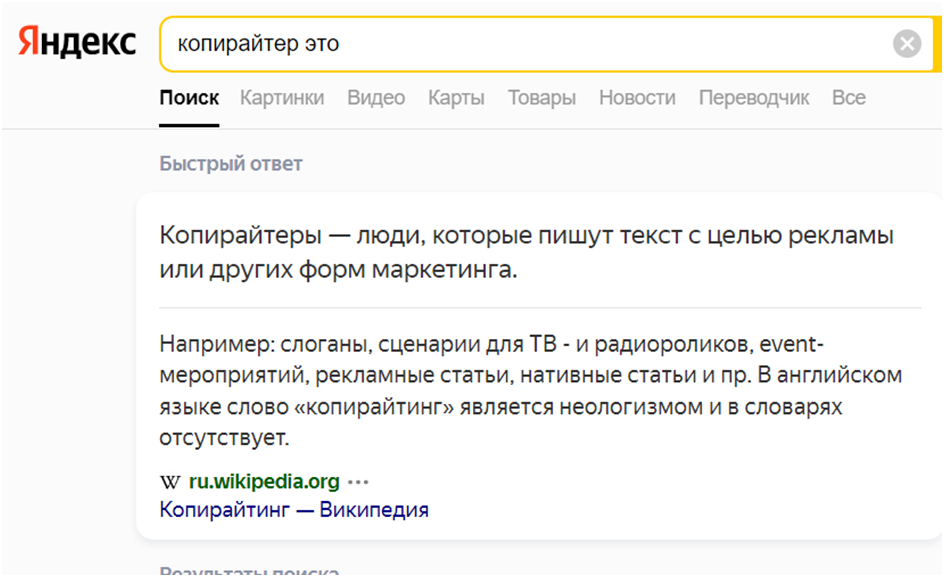Image resolution: width=944 pixels, height=577 pixels.
Task: Click the Яндекс logo
Action: pyautogui.click(x=77, y=43)
